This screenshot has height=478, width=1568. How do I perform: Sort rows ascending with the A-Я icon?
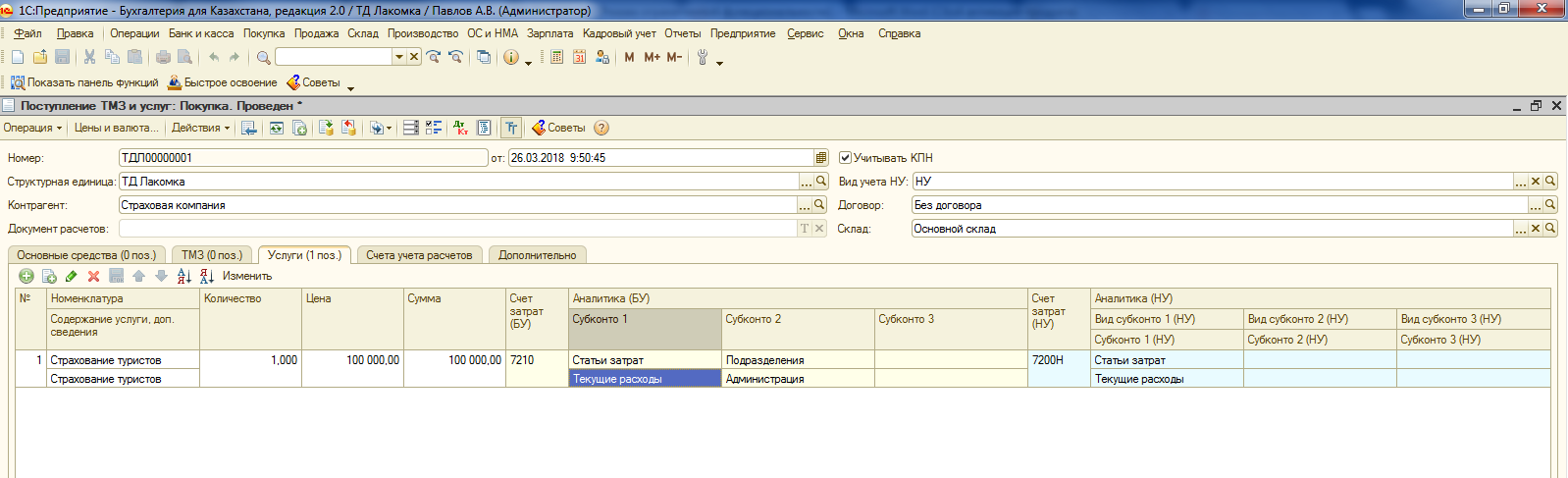click(183, 276)
